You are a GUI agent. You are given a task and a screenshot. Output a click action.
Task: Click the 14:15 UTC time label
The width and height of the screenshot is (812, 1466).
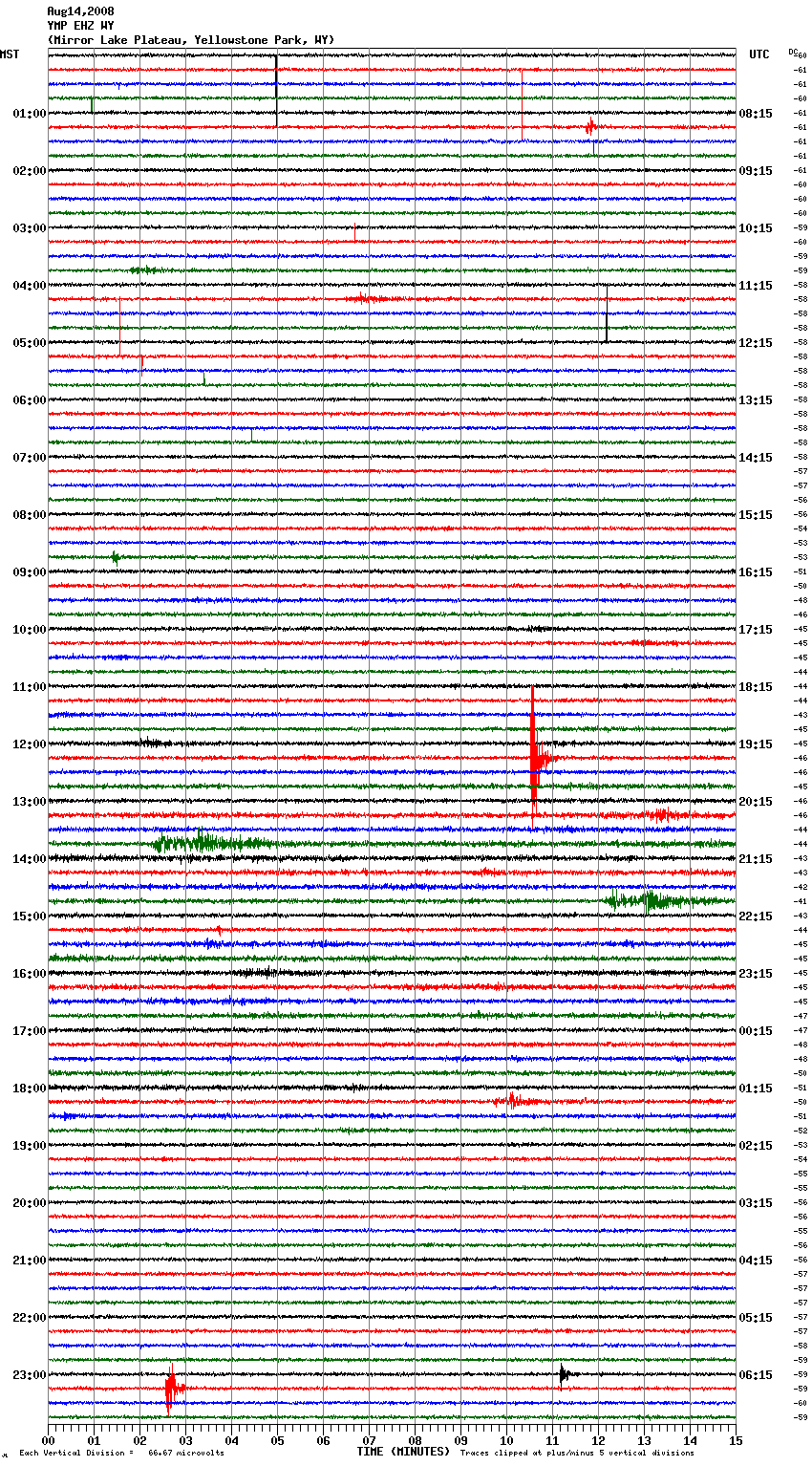pyautogui.click(x=756, y=457)
